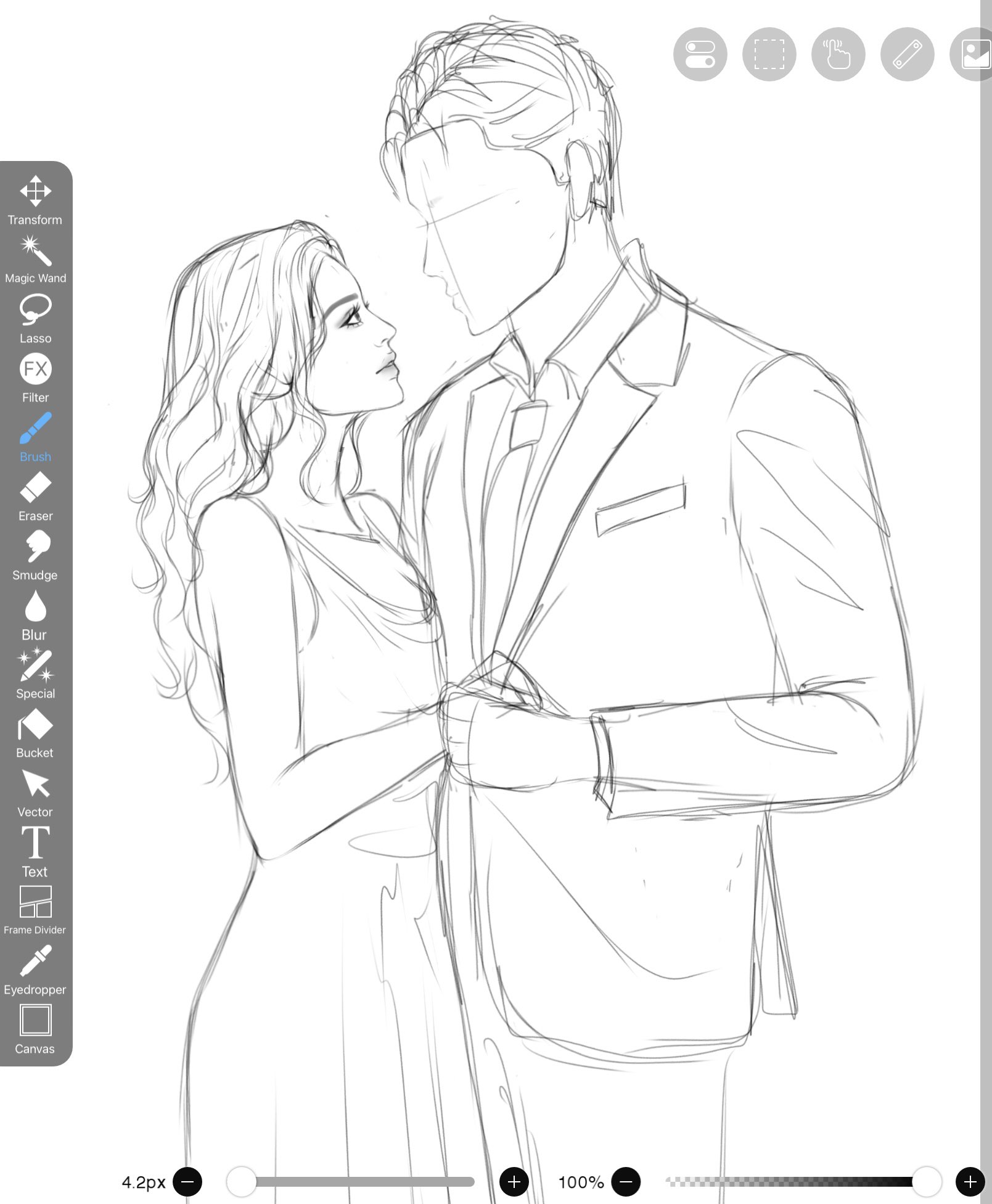Add text with the Text tool
Viewport: 992px width, 1204px height.
point(35,852)
